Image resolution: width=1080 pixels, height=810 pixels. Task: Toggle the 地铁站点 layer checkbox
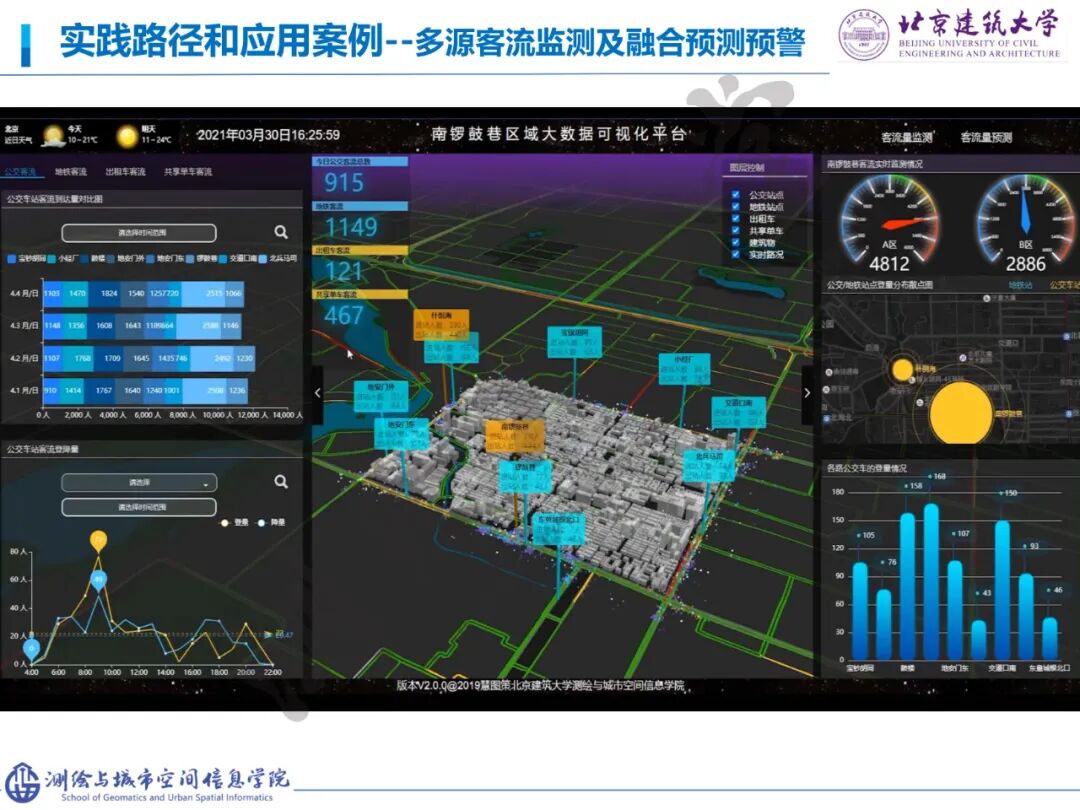736,207
